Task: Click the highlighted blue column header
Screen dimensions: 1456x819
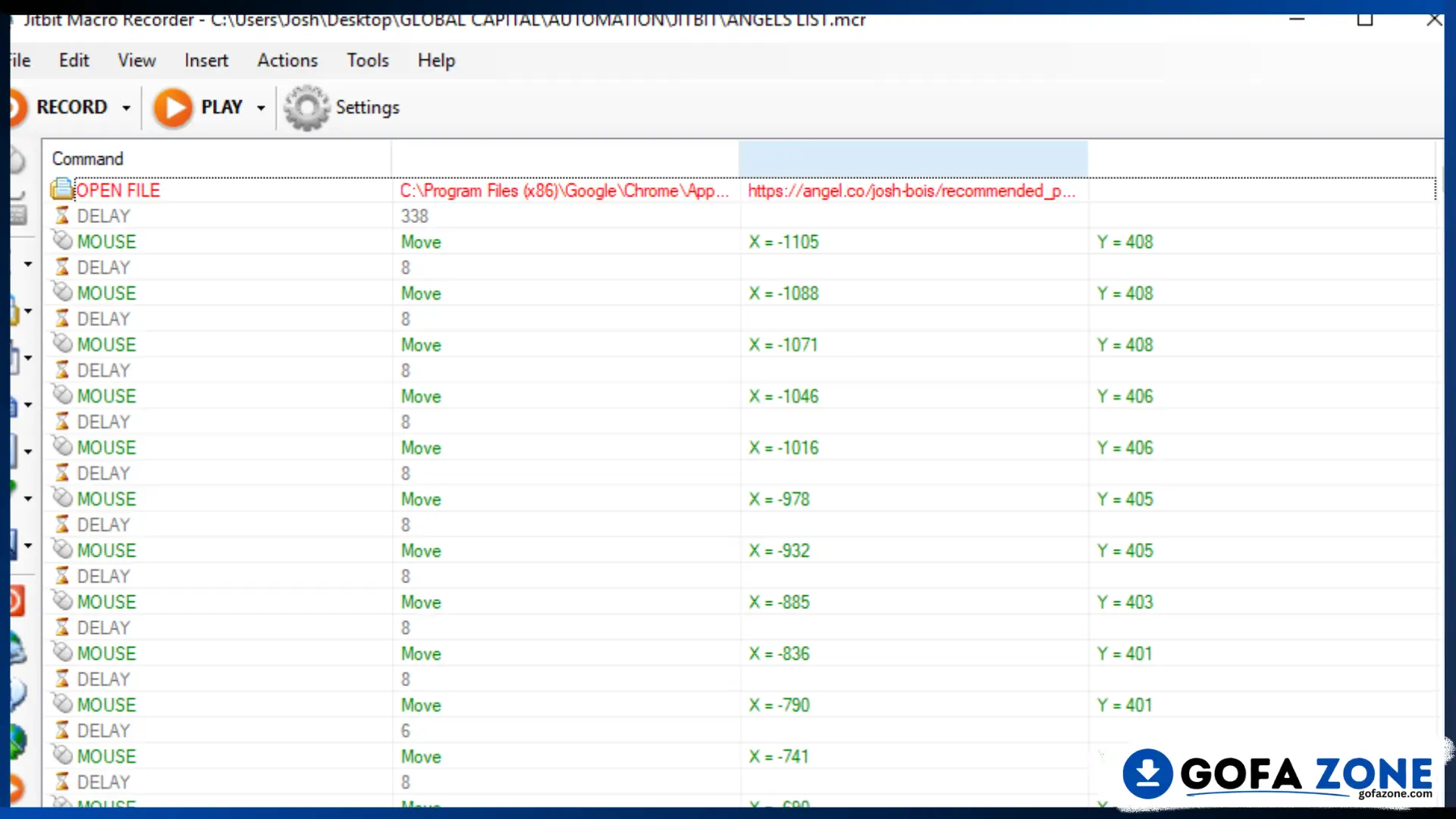Action: tap(913, 158)
